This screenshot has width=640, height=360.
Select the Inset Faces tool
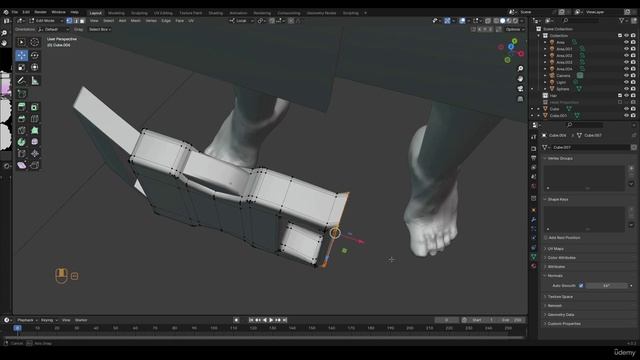click(35, 107)
